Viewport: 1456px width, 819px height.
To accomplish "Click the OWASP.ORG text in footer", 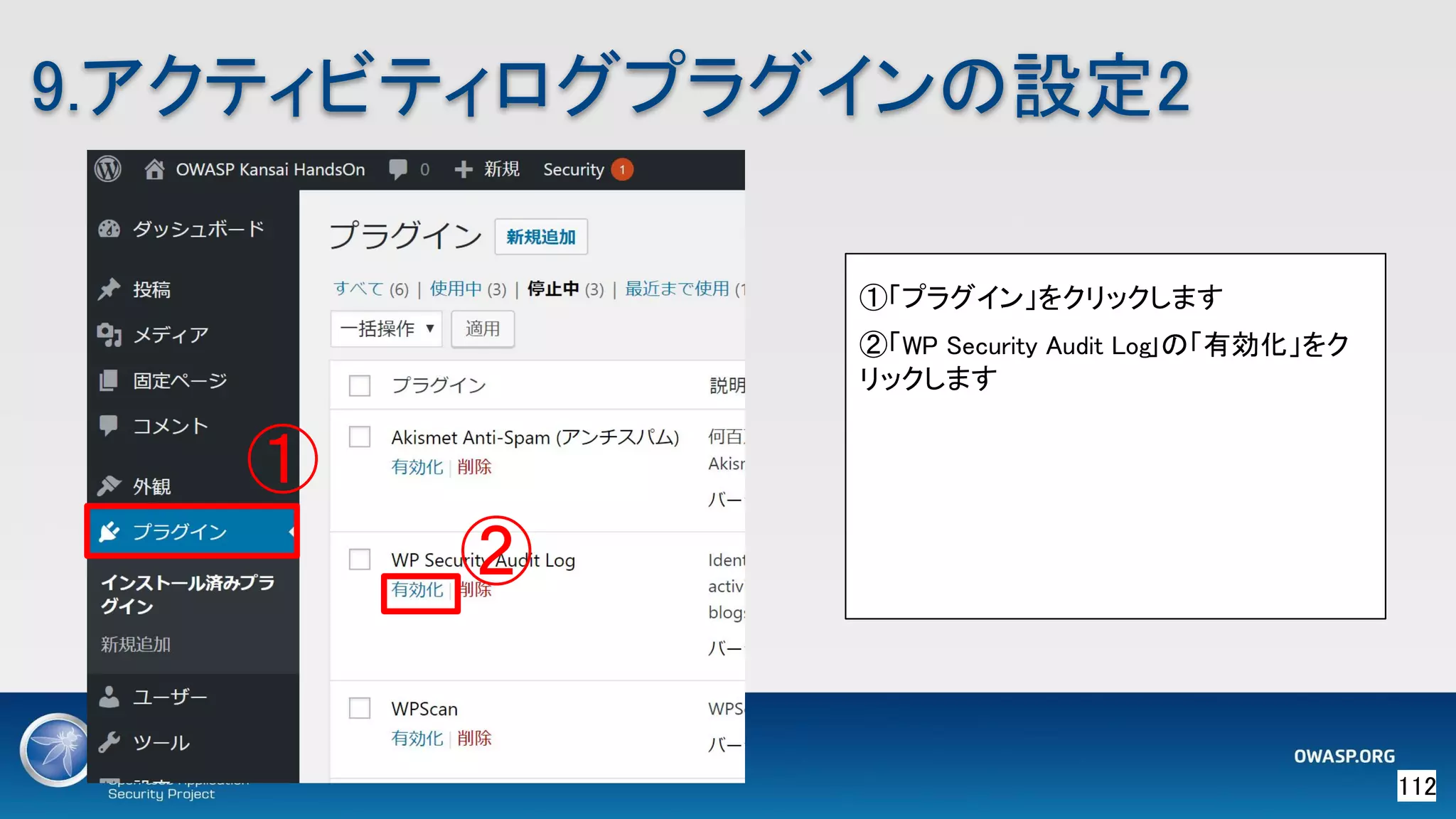I will (x=1344, y=756).
